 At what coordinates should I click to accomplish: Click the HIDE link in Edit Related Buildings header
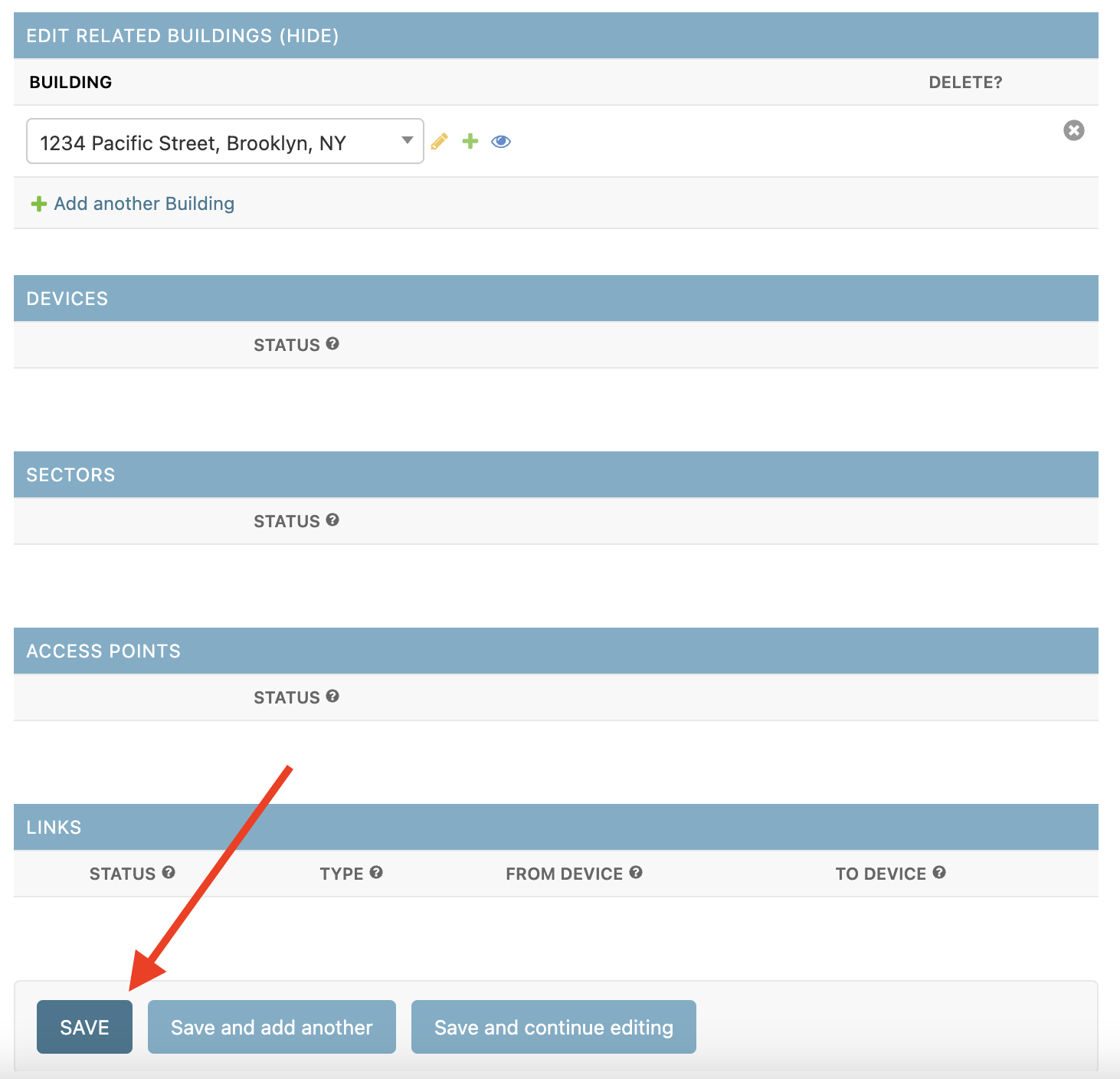click(x=309, y=35)
